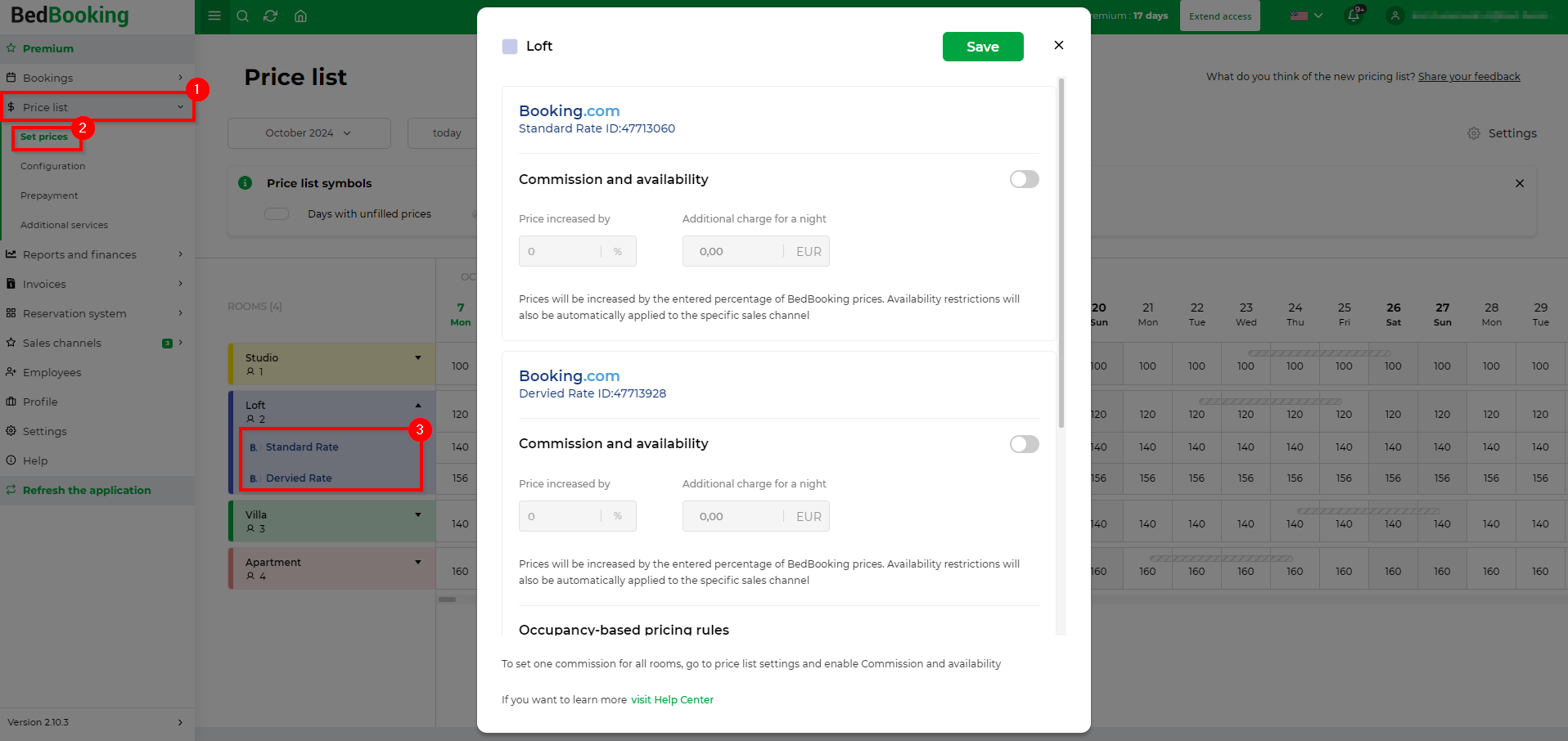1568x741 pixels.
Task: Click the Days with unfilled prices swatch
Action: (x=277, y=213)
